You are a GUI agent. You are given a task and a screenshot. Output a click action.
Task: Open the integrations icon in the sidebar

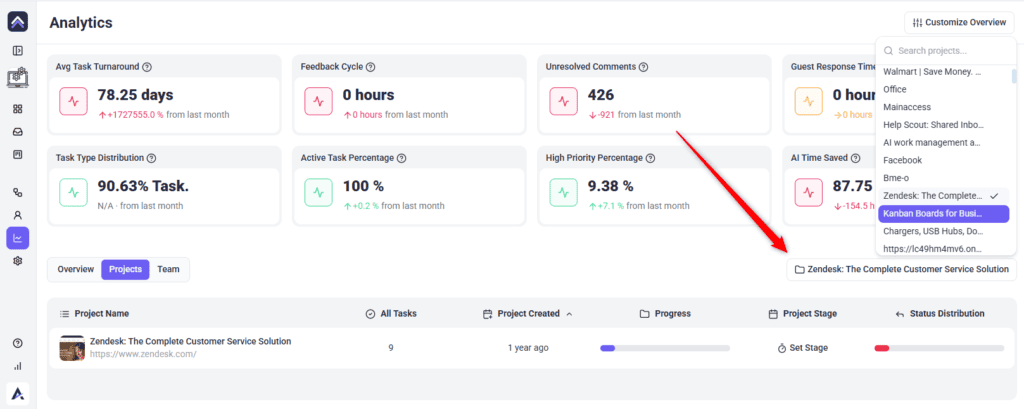pyautogui.click(x=18, y=192)
